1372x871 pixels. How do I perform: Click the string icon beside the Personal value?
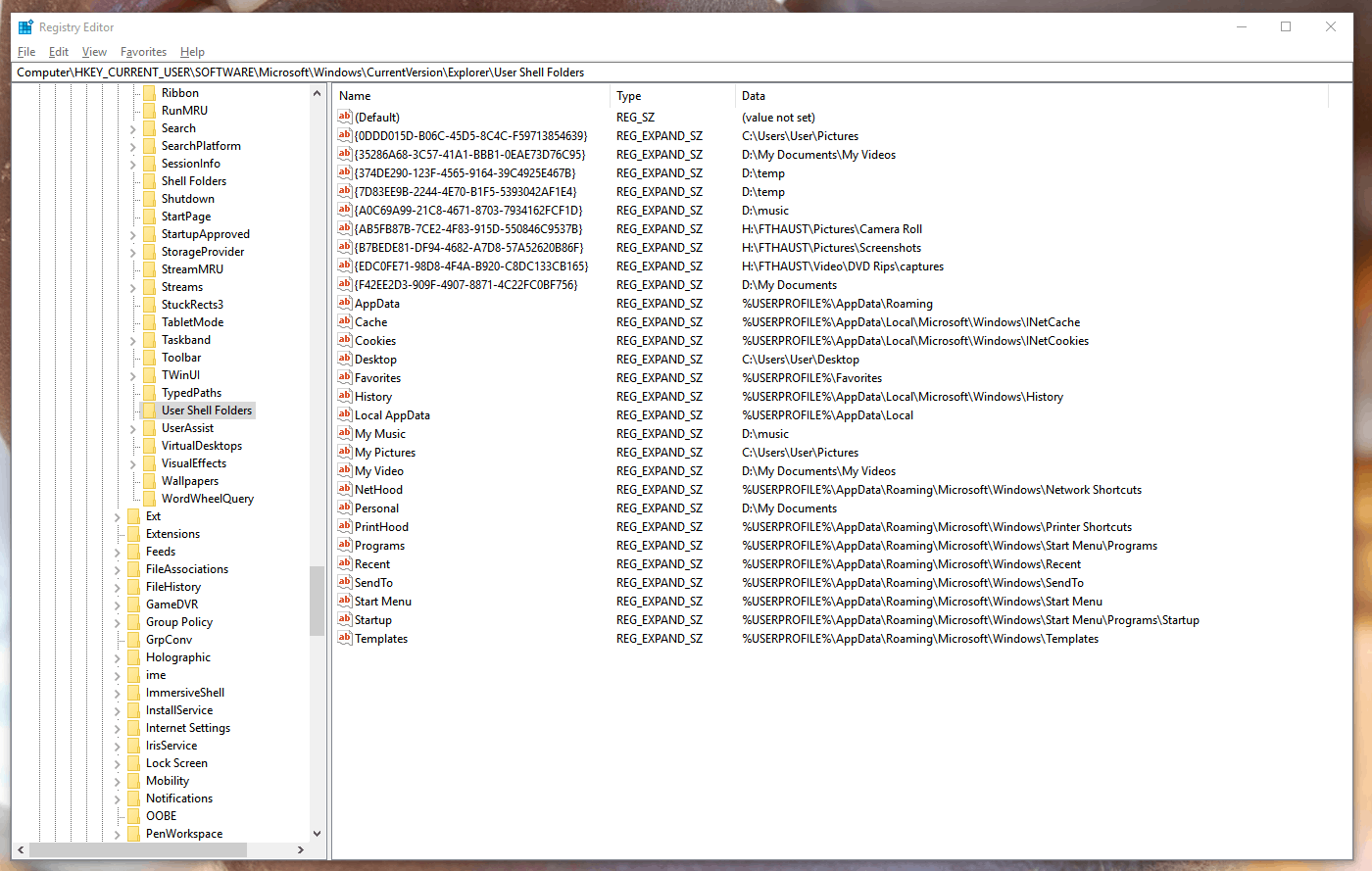(344, 508)
